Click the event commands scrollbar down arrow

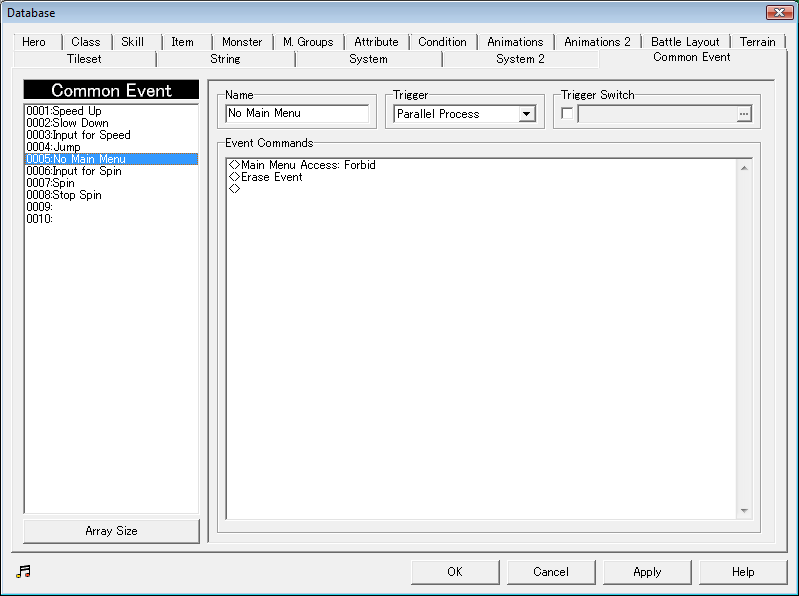pyautogui.click(x=744, y=511)
